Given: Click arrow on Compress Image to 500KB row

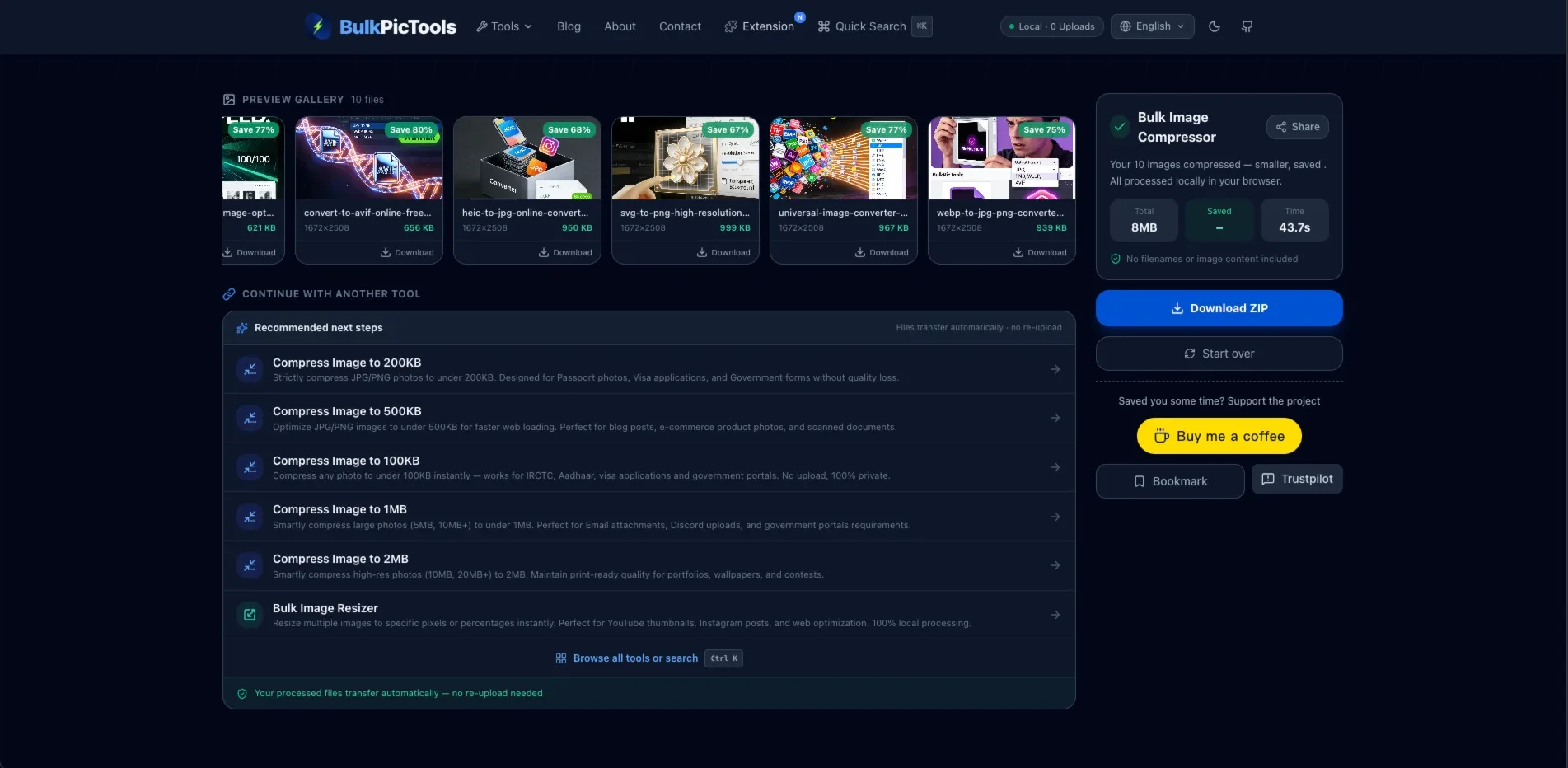Looking at the screenshot, I should tap(1055, 418).
